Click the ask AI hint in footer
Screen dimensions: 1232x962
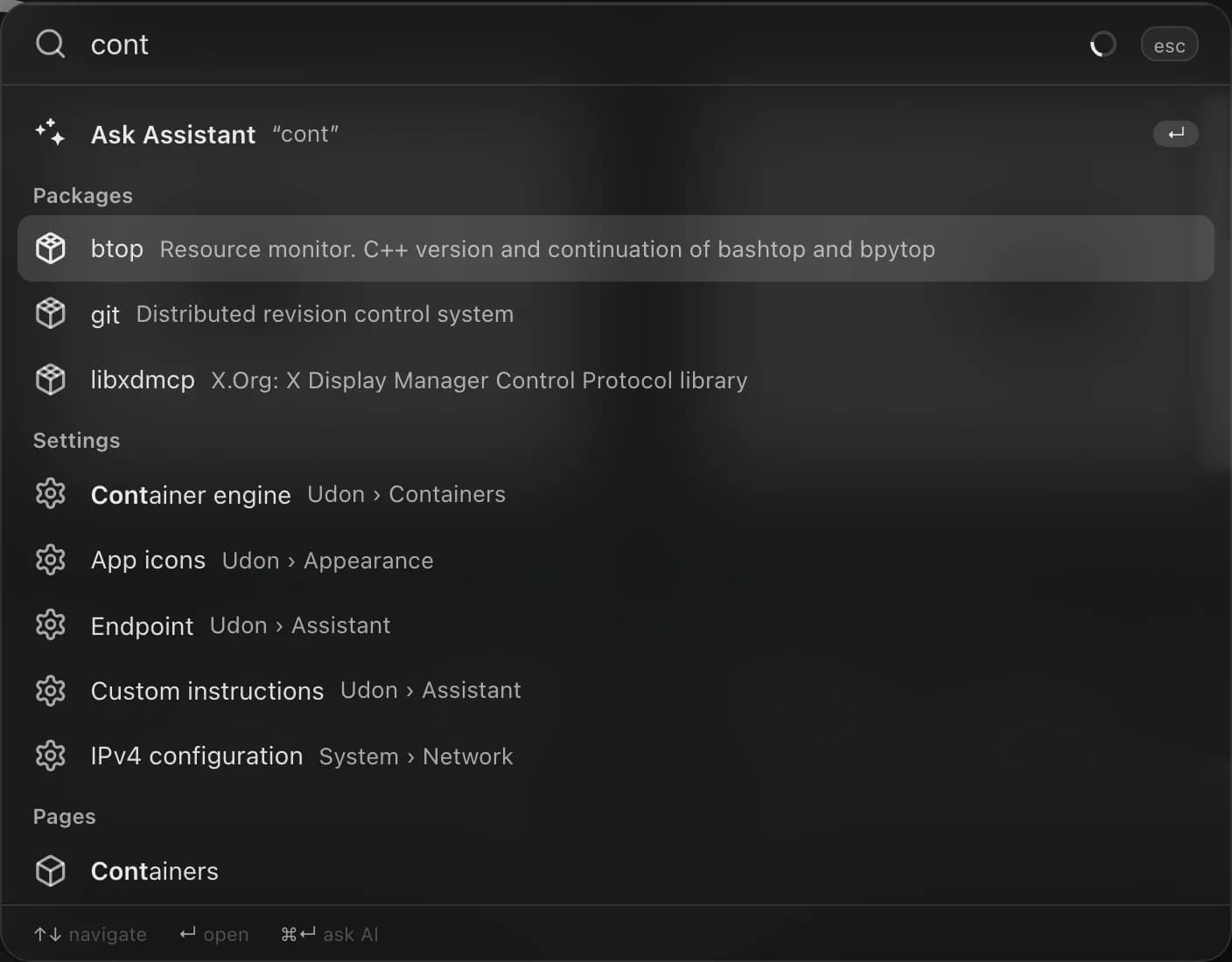pyautogui.click(x=330, y=934)
